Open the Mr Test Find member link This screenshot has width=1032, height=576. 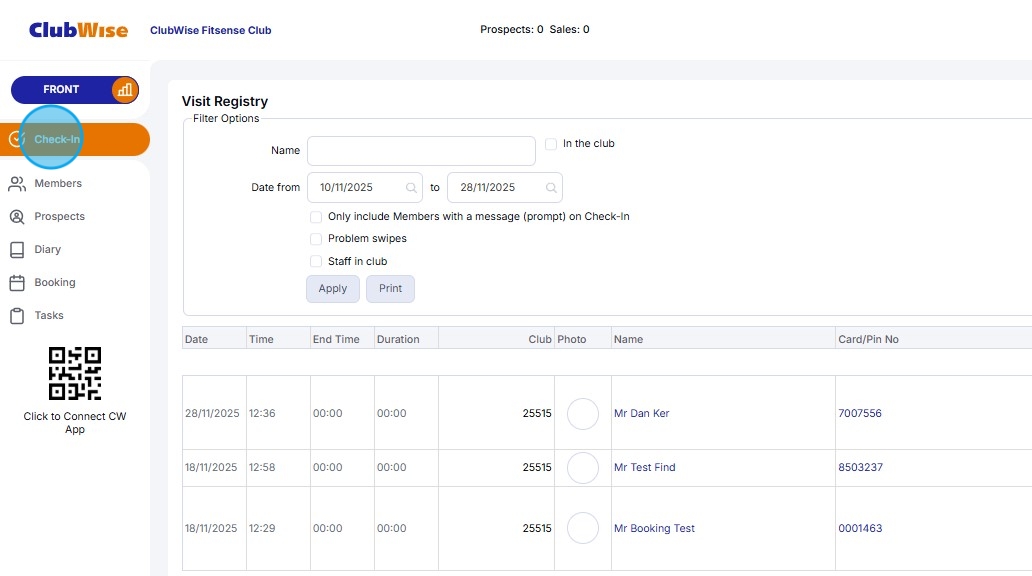tap(644, 467)
